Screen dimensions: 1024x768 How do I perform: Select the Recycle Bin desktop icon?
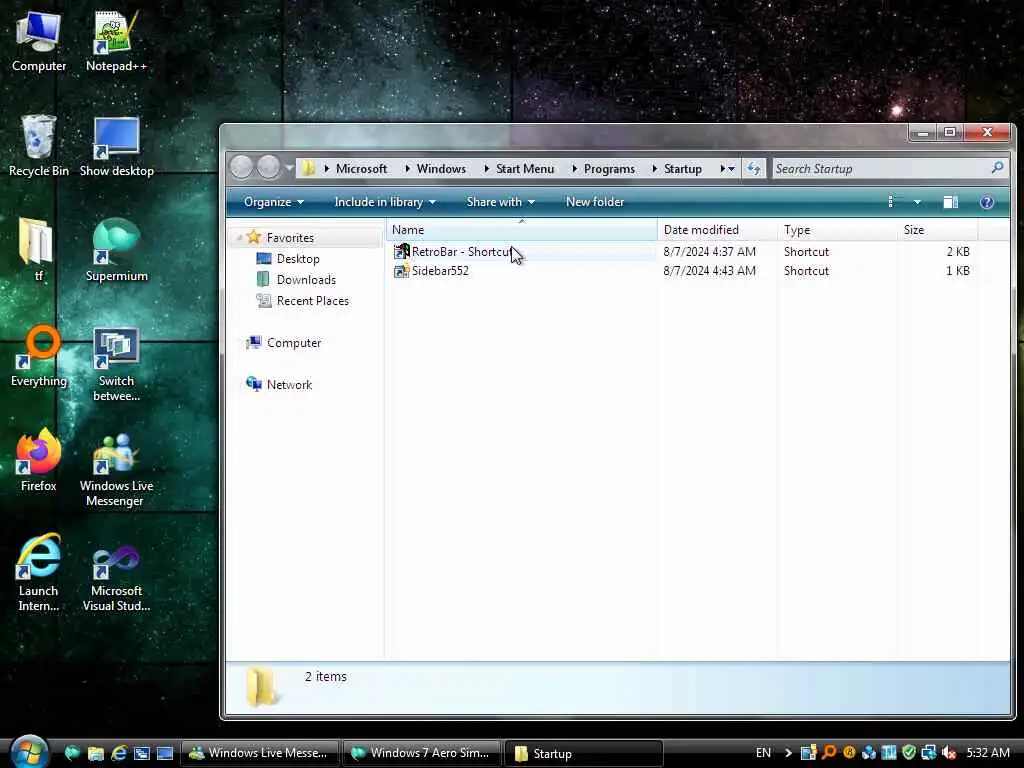(39, 145)
